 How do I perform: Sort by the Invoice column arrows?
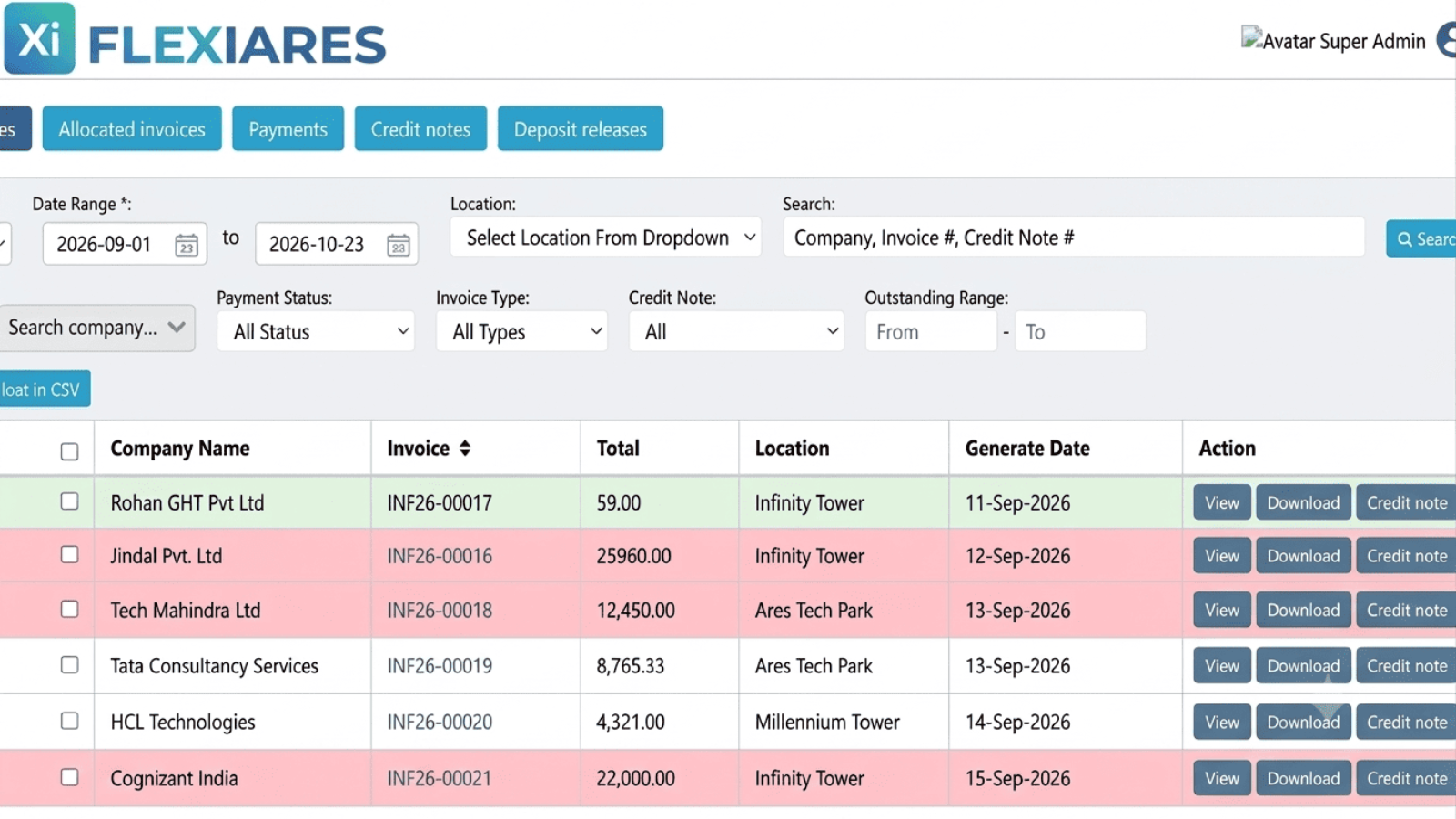point(465,448)
